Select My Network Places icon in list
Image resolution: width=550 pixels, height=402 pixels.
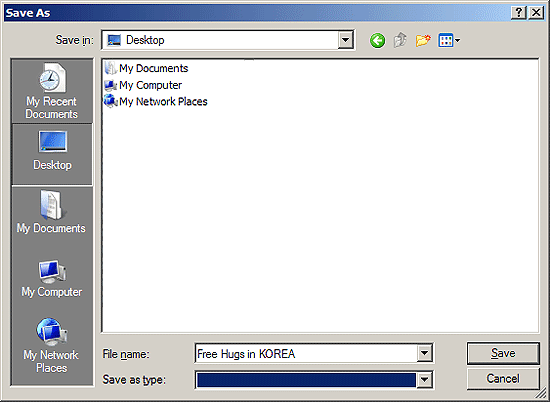coord(111,101)
